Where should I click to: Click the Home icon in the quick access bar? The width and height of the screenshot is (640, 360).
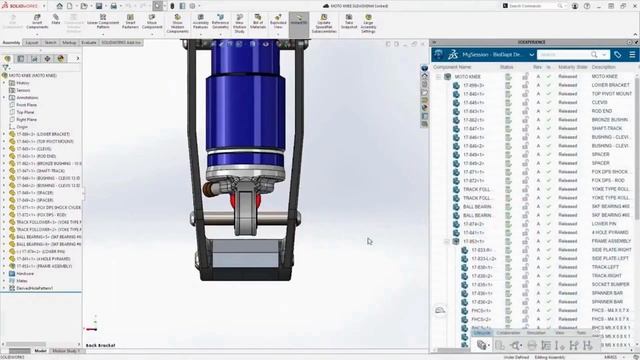[x=60, y=6]
